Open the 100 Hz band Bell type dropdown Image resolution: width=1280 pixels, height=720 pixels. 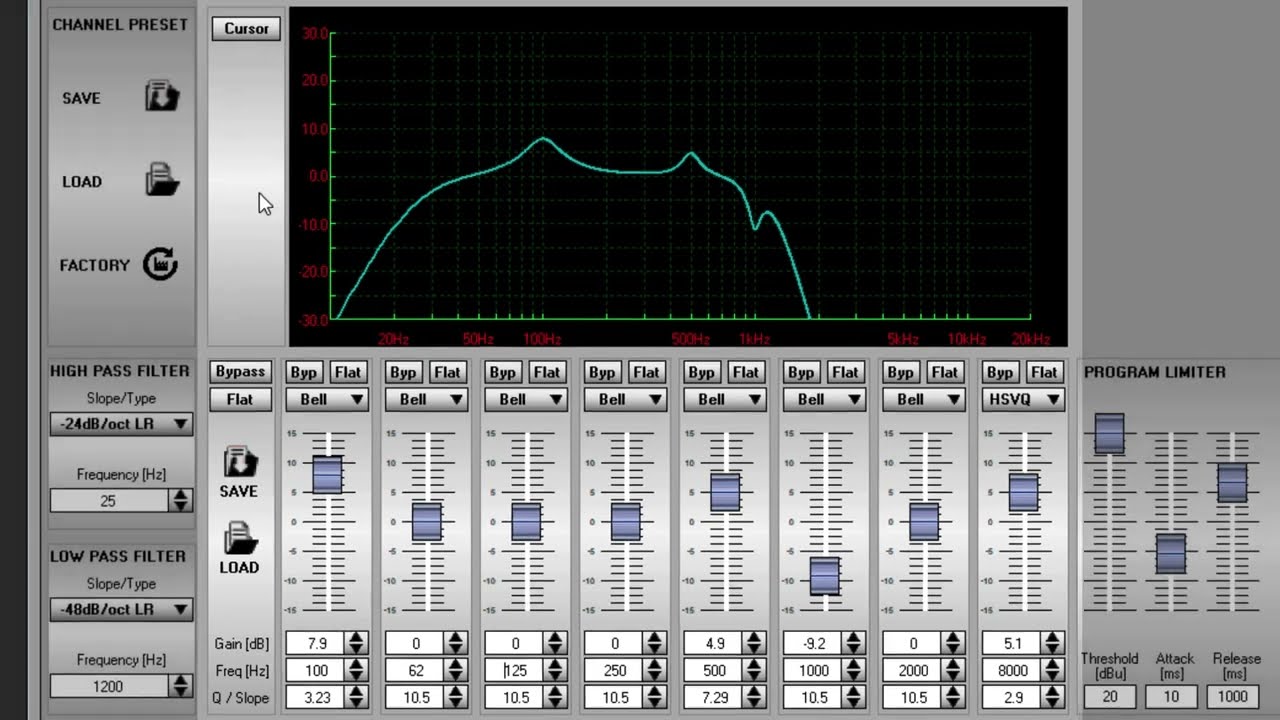click(x=326, y=399)
